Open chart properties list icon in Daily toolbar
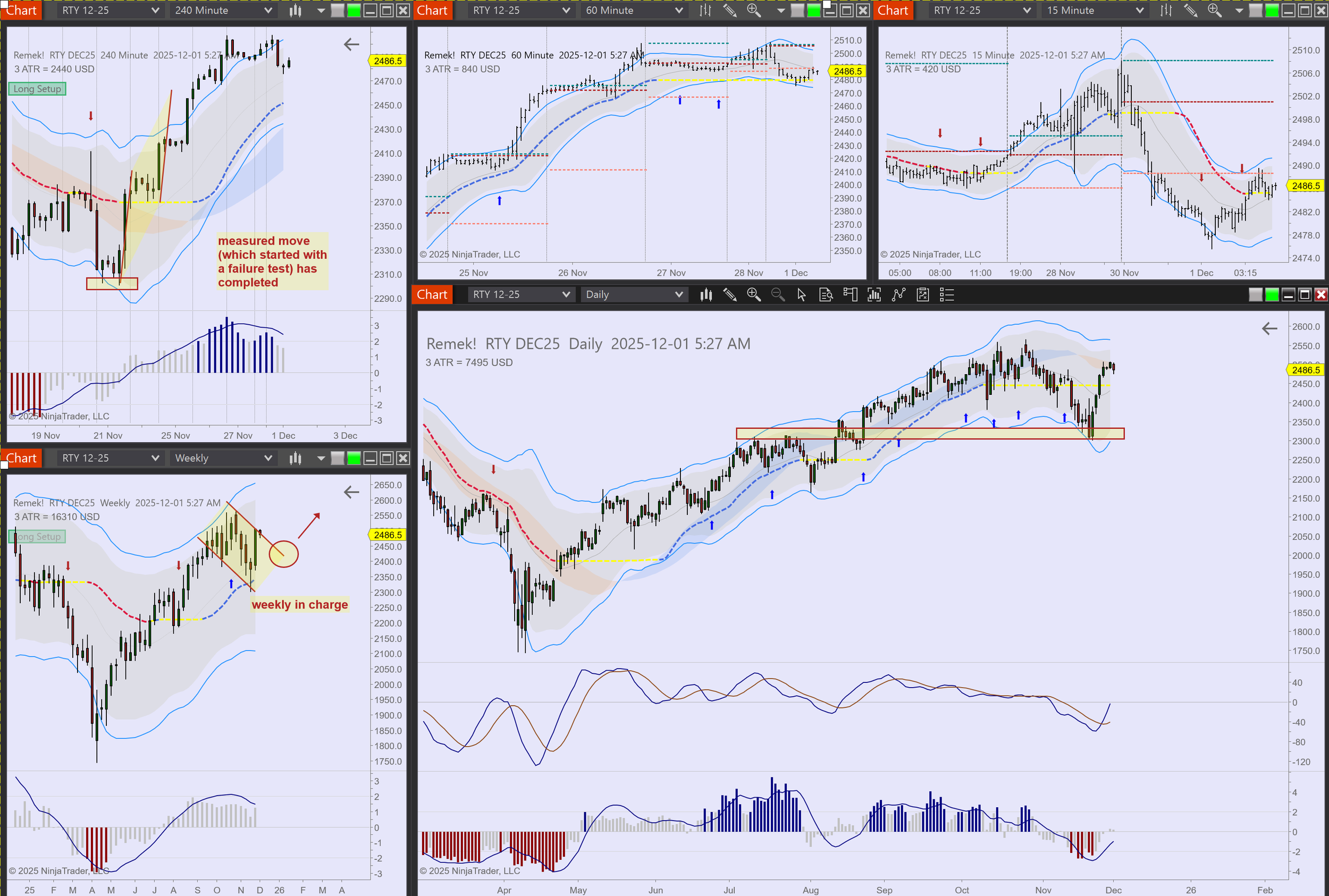The image size is (1329, 896). pyautogui.click(x=947, y=295)
